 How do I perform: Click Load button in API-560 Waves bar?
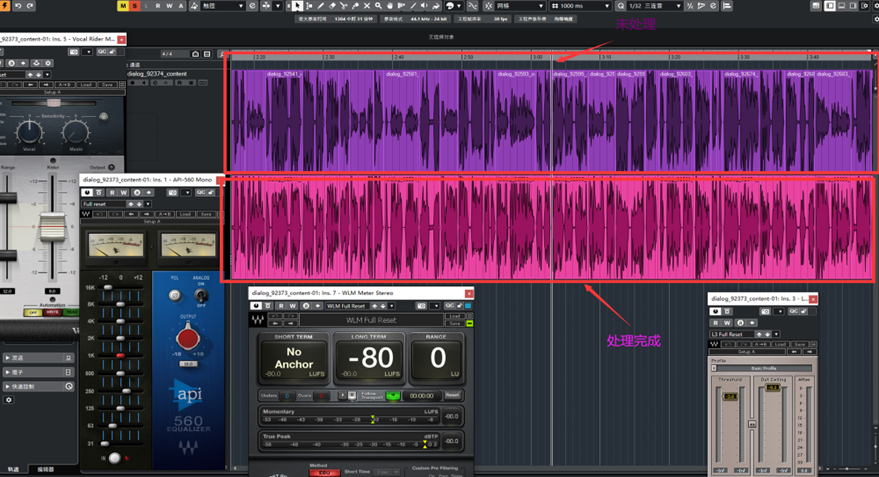coord(185,214)
